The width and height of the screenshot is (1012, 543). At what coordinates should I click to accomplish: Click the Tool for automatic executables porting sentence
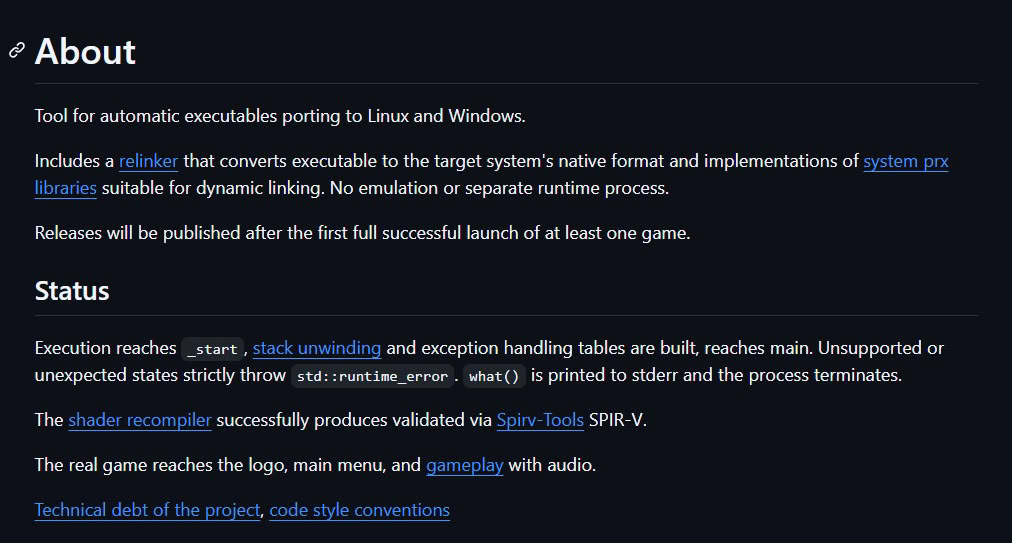(x=280, y=116)
